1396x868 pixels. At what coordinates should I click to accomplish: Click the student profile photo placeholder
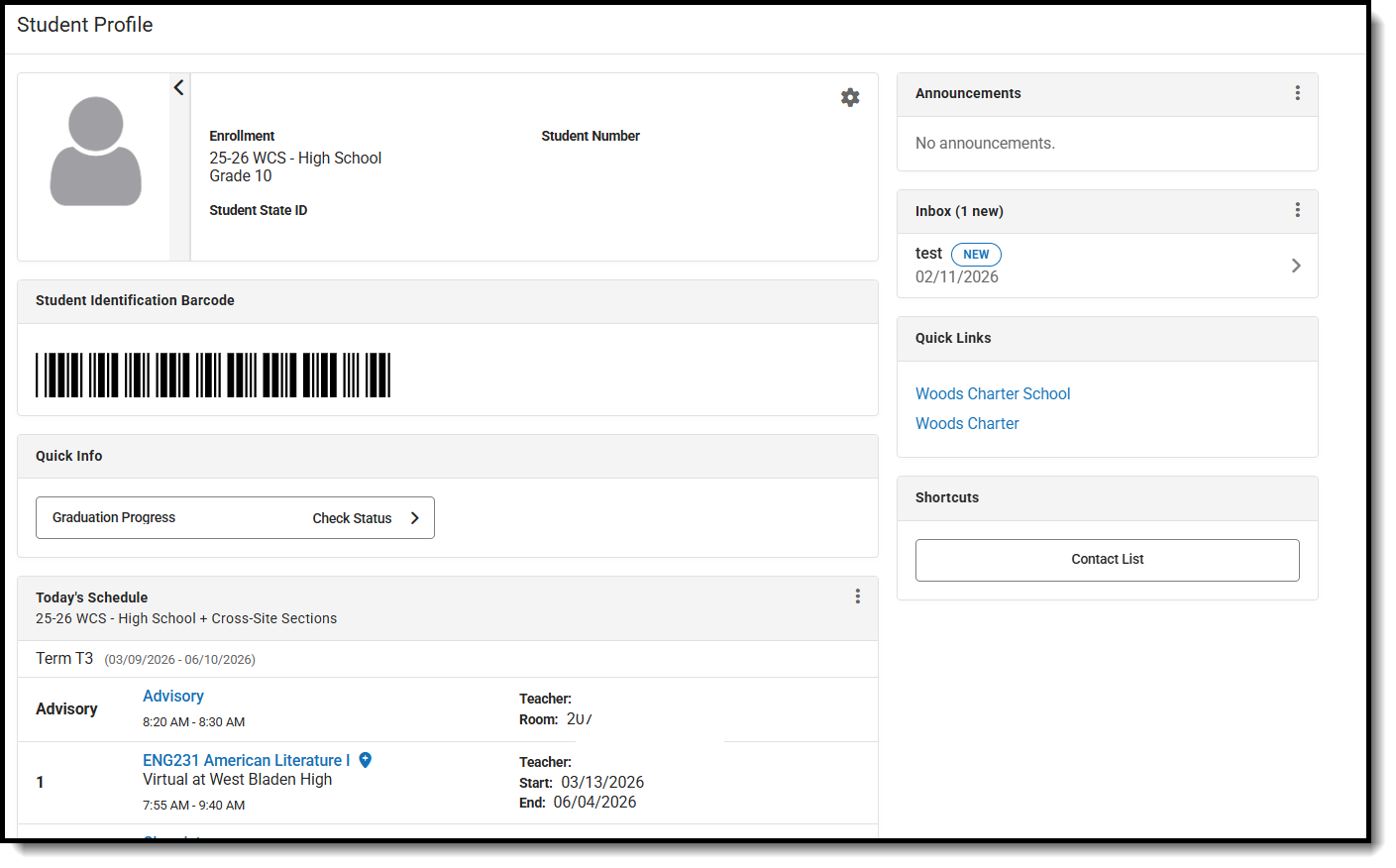click(95, 151)
